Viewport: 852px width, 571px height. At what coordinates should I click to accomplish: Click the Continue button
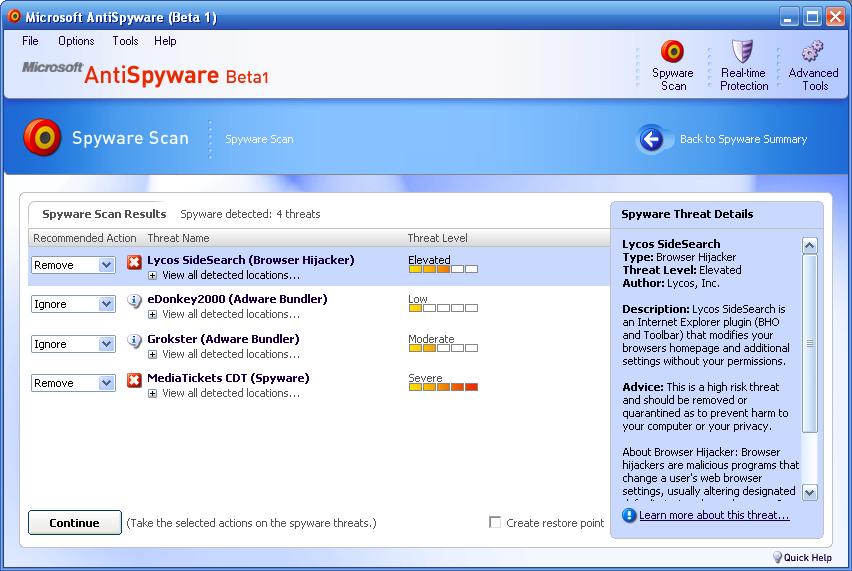coord(74,522)
